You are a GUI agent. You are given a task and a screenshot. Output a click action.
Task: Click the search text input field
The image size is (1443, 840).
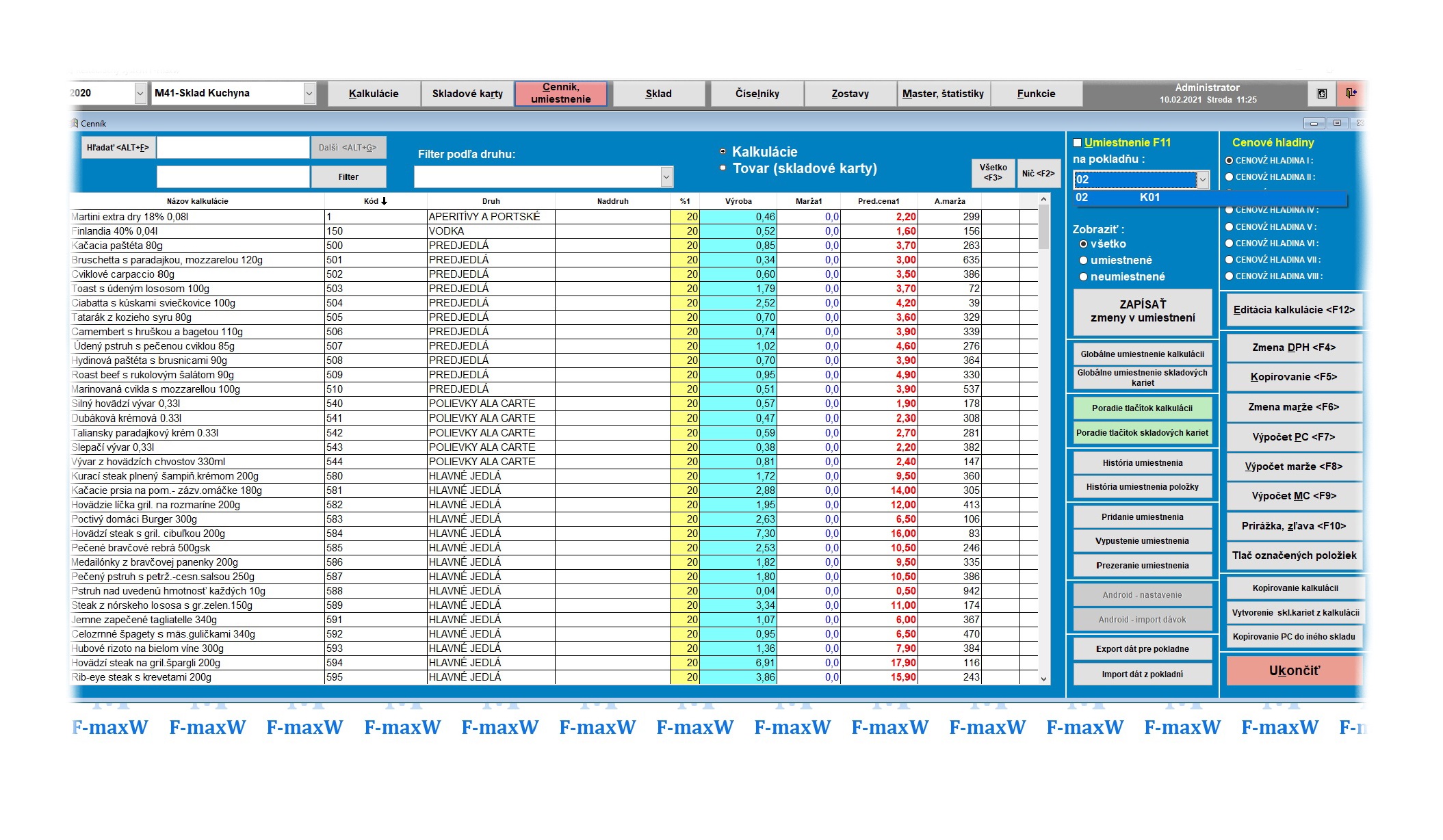tap(233, 148)
